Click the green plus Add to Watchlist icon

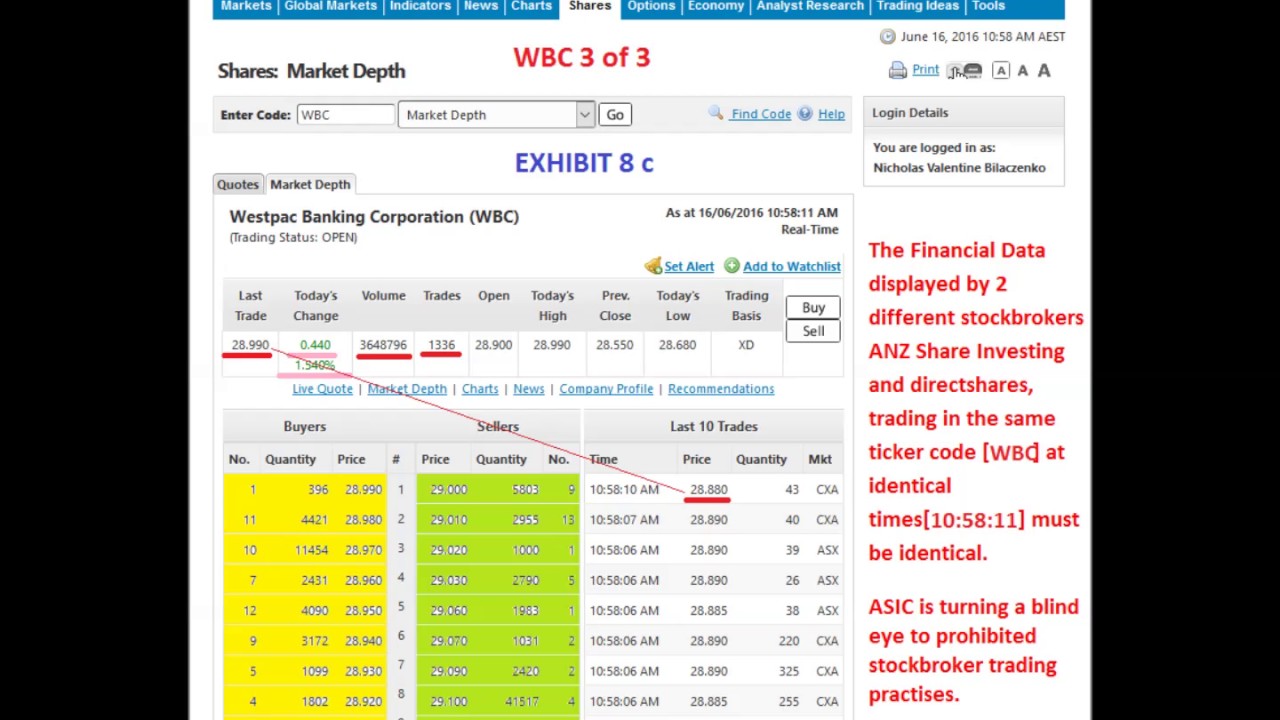pos(732,266)
